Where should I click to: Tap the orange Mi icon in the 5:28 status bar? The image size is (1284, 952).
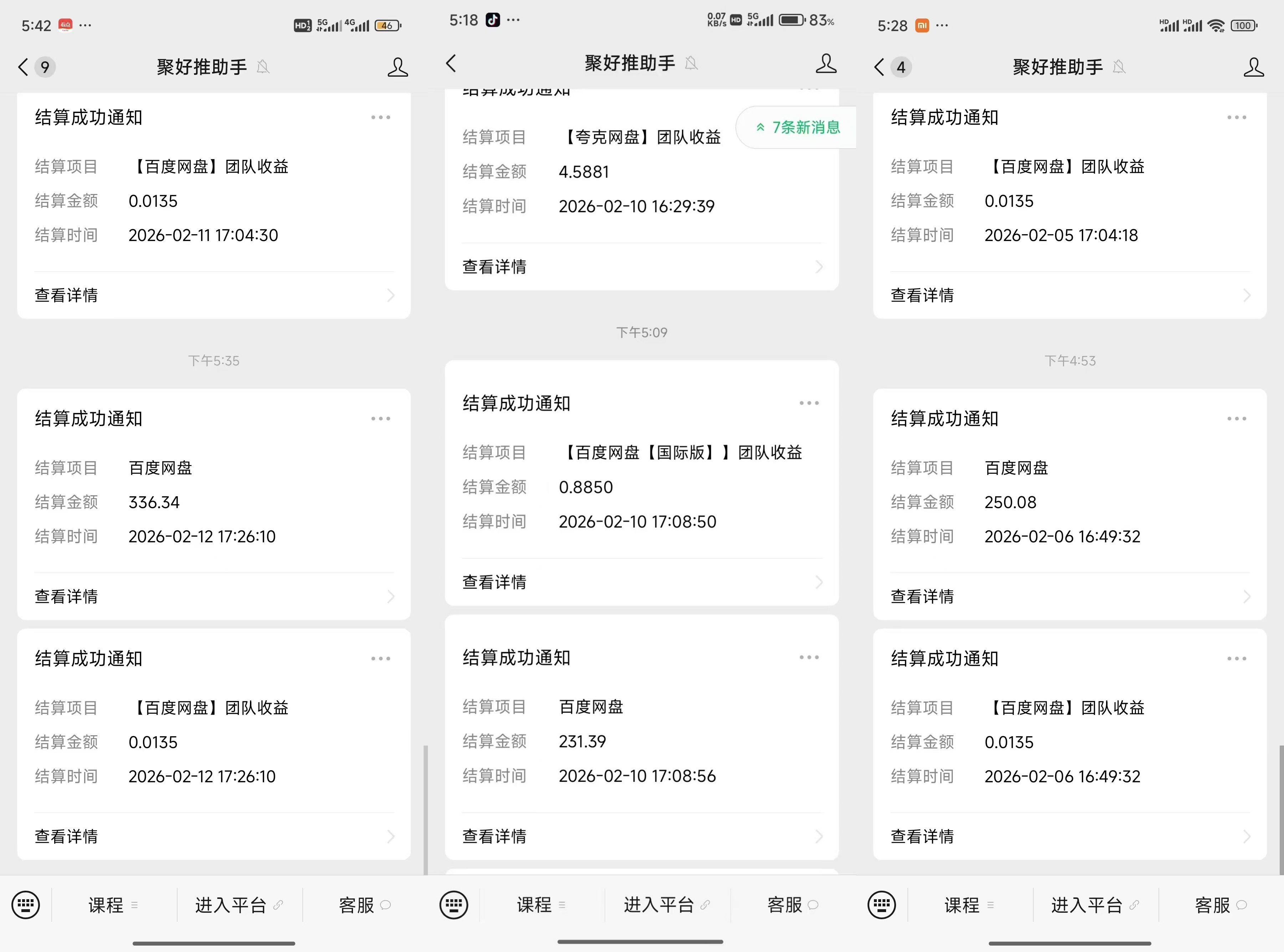[x=922, y=25]
